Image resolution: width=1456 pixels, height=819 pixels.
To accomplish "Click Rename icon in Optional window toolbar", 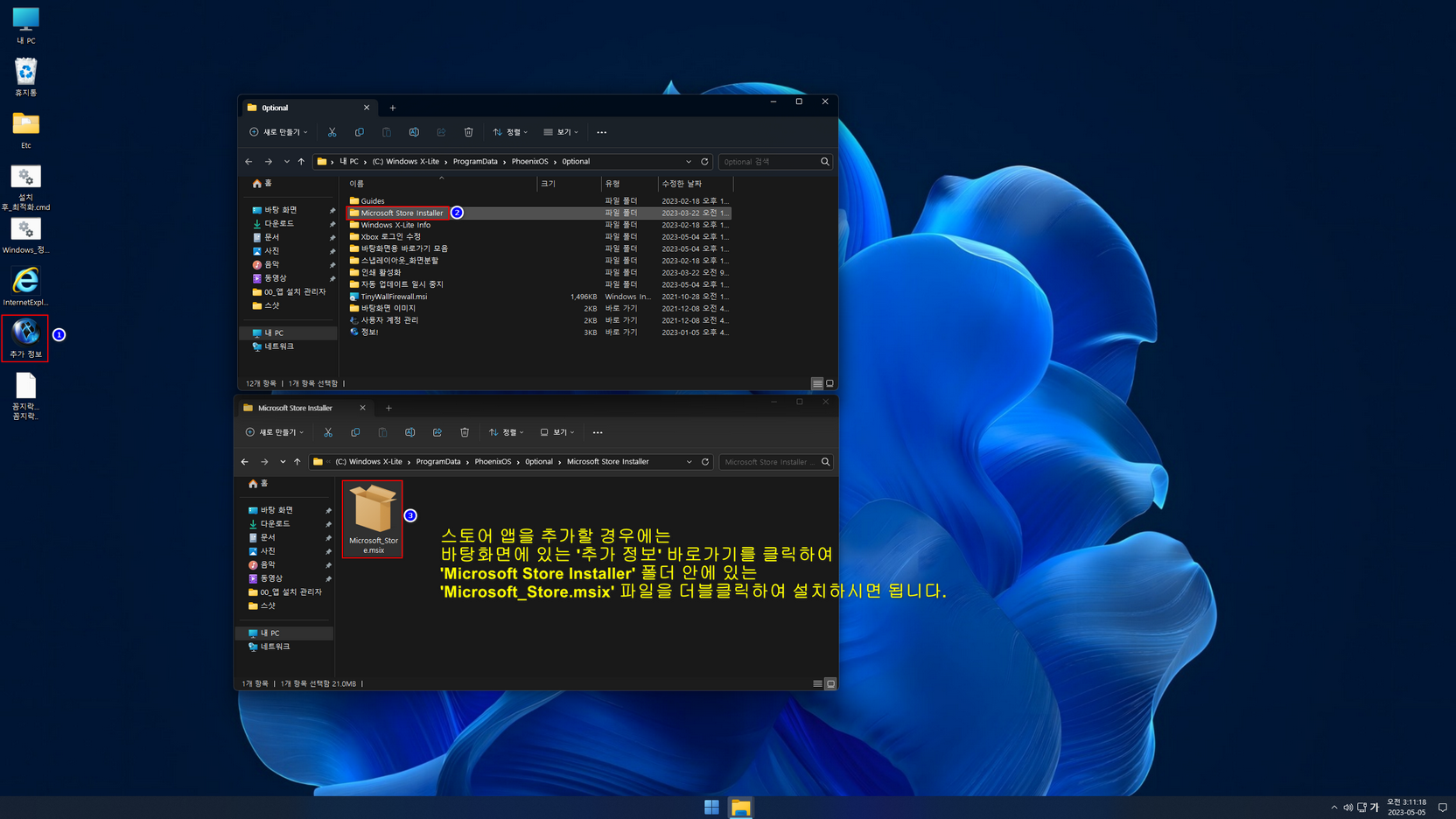I will (x=414, y=132).
